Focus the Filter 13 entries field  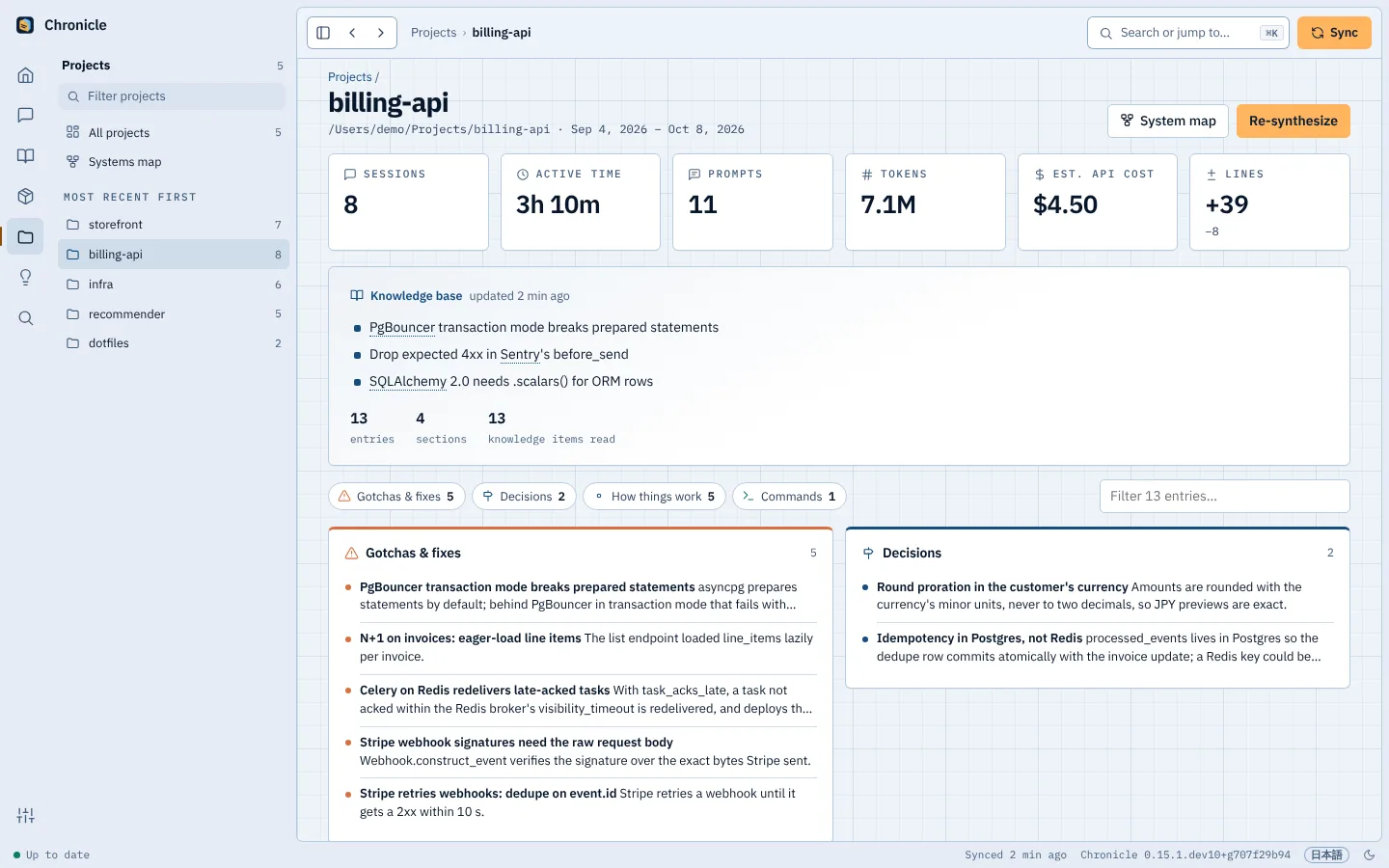[x=1224, y=497]
